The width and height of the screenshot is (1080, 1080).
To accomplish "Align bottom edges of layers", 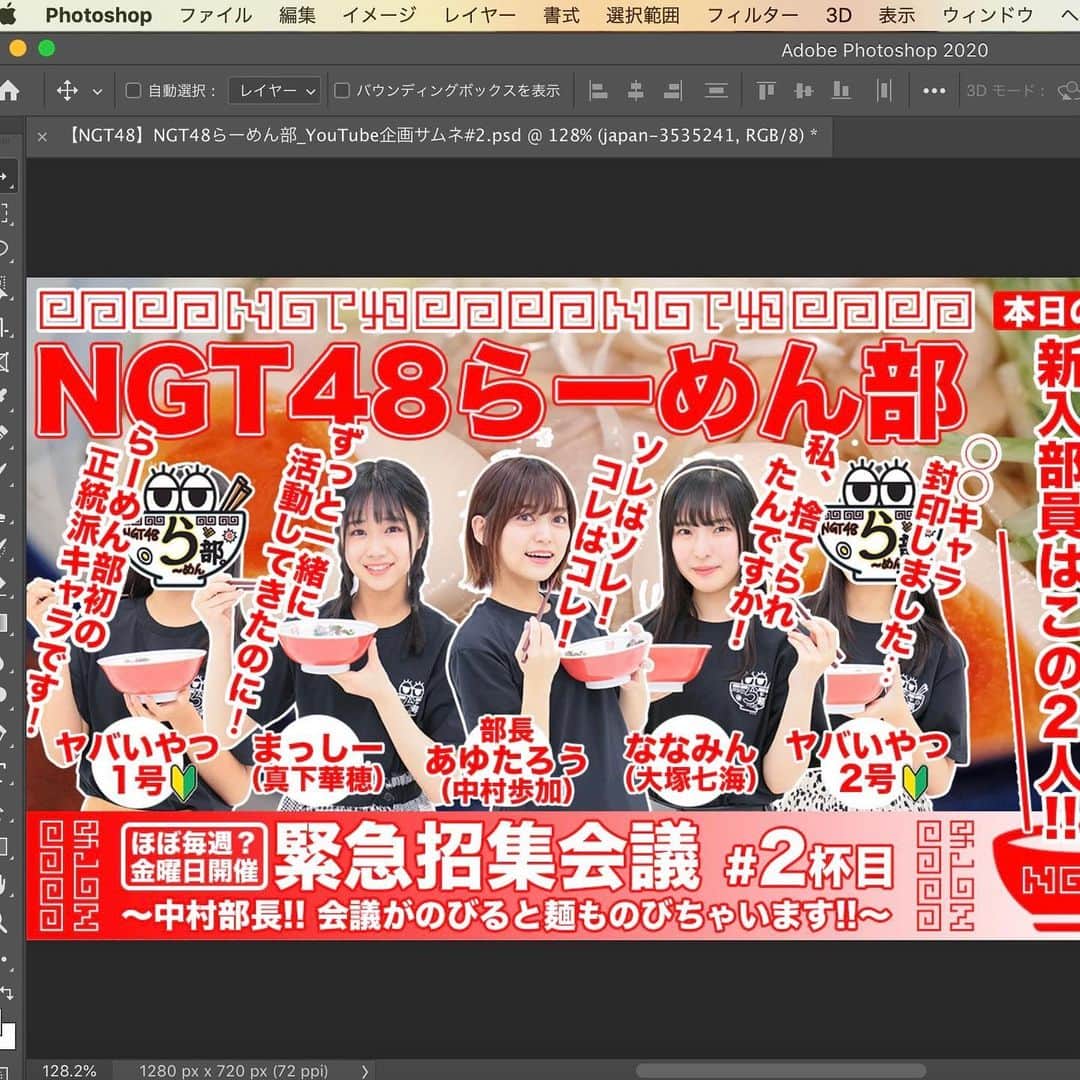I will tap(841, 90).
